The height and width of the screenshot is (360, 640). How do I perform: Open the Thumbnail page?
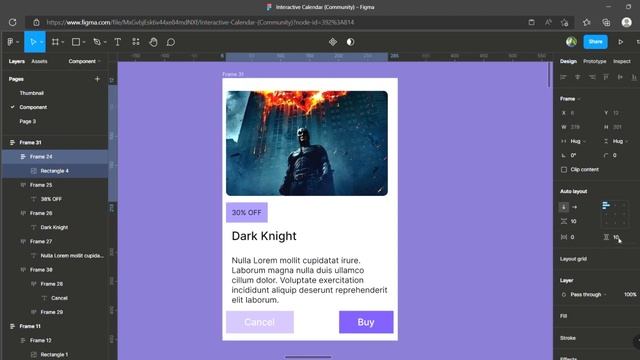[31, 93]
